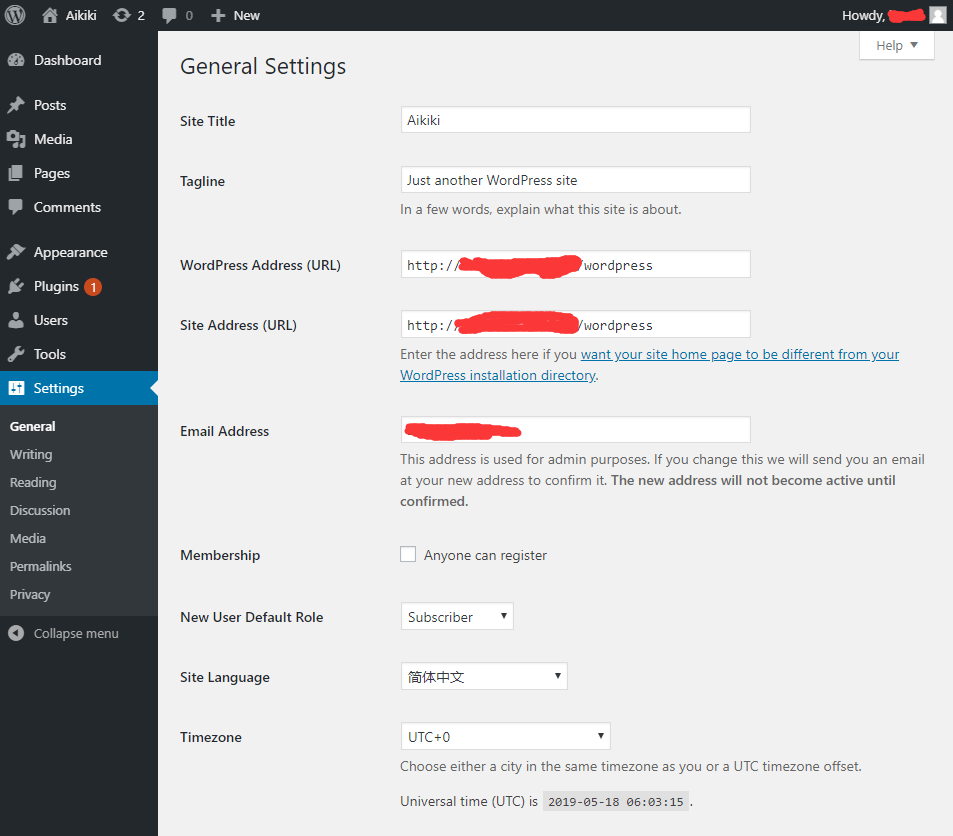Click the Users person icon
953x836 pixels.
click(x=16, y=320)
